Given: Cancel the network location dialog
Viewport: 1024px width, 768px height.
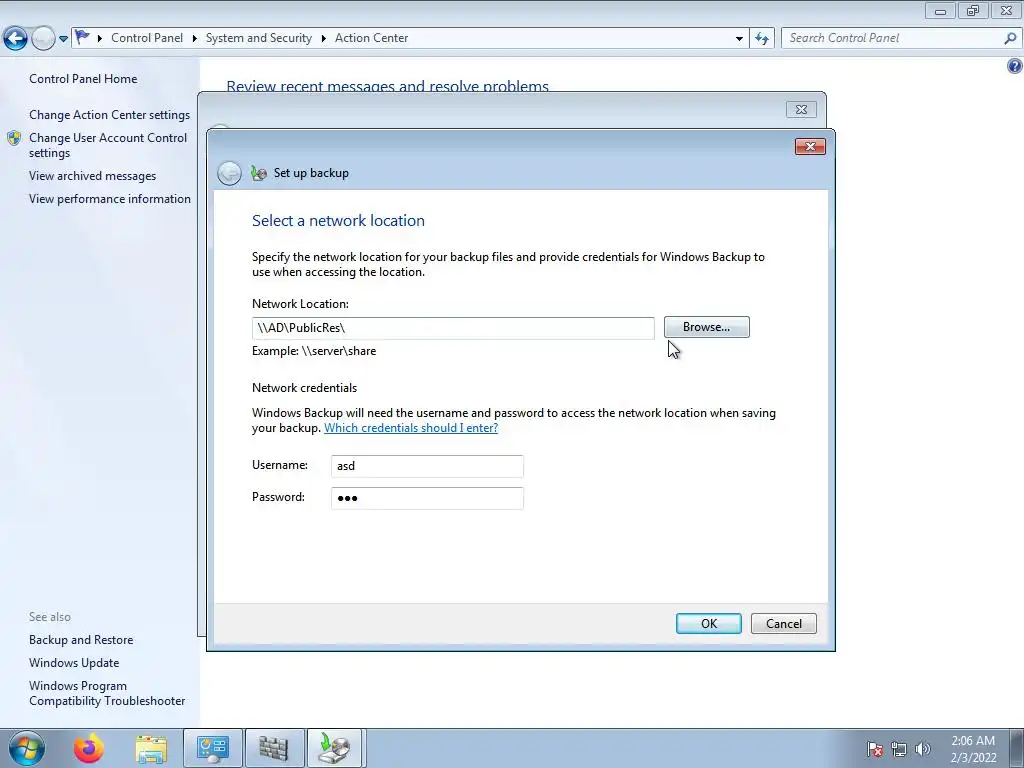Looking at the screenshot, I should point(784,624).
